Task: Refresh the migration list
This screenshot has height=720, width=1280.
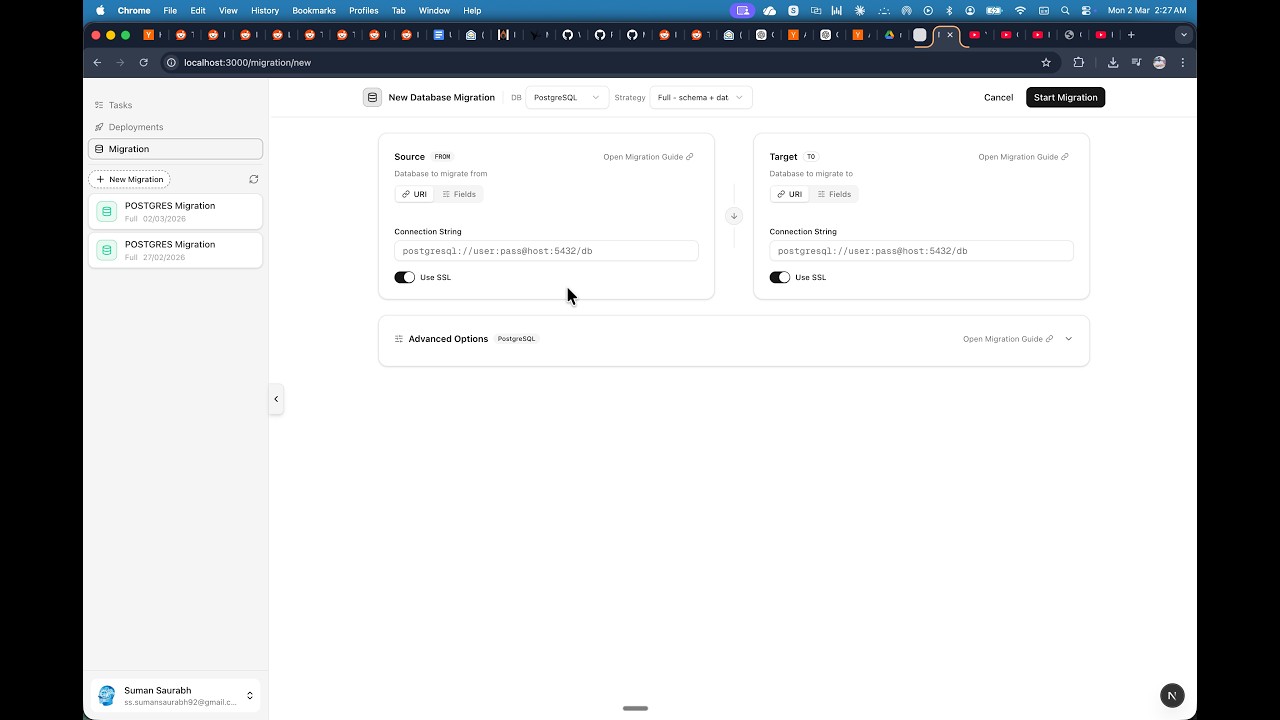Action: (x=253, y=179)
